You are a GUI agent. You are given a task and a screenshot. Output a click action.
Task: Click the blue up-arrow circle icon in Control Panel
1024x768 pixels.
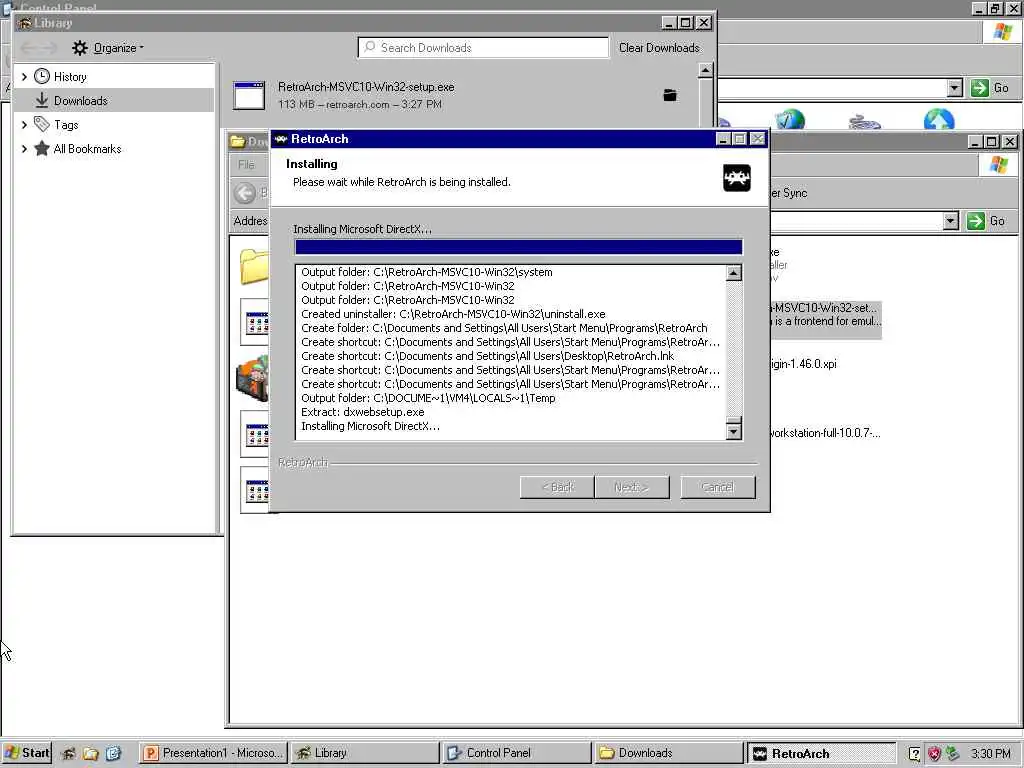939,120
